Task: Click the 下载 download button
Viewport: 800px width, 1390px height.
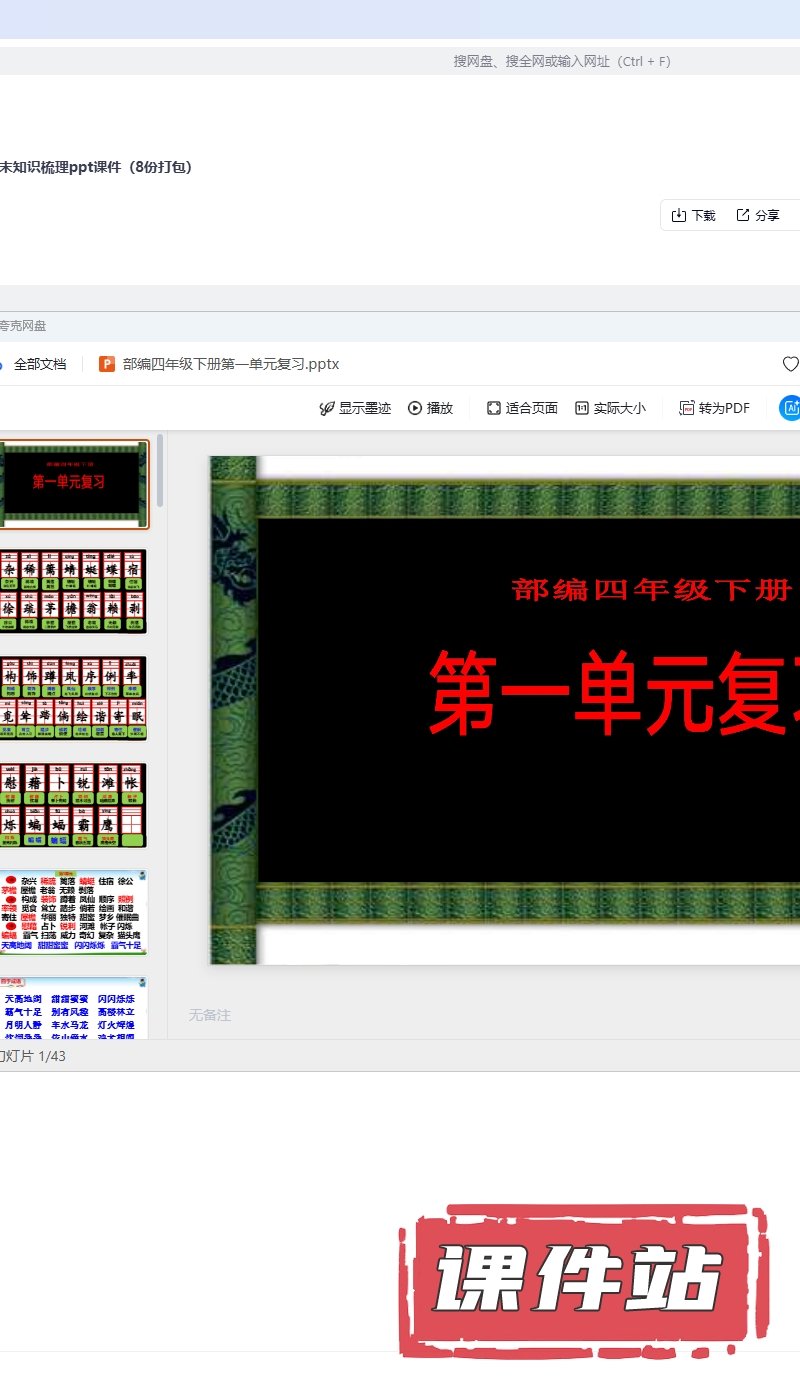Action: click(693, 215)
